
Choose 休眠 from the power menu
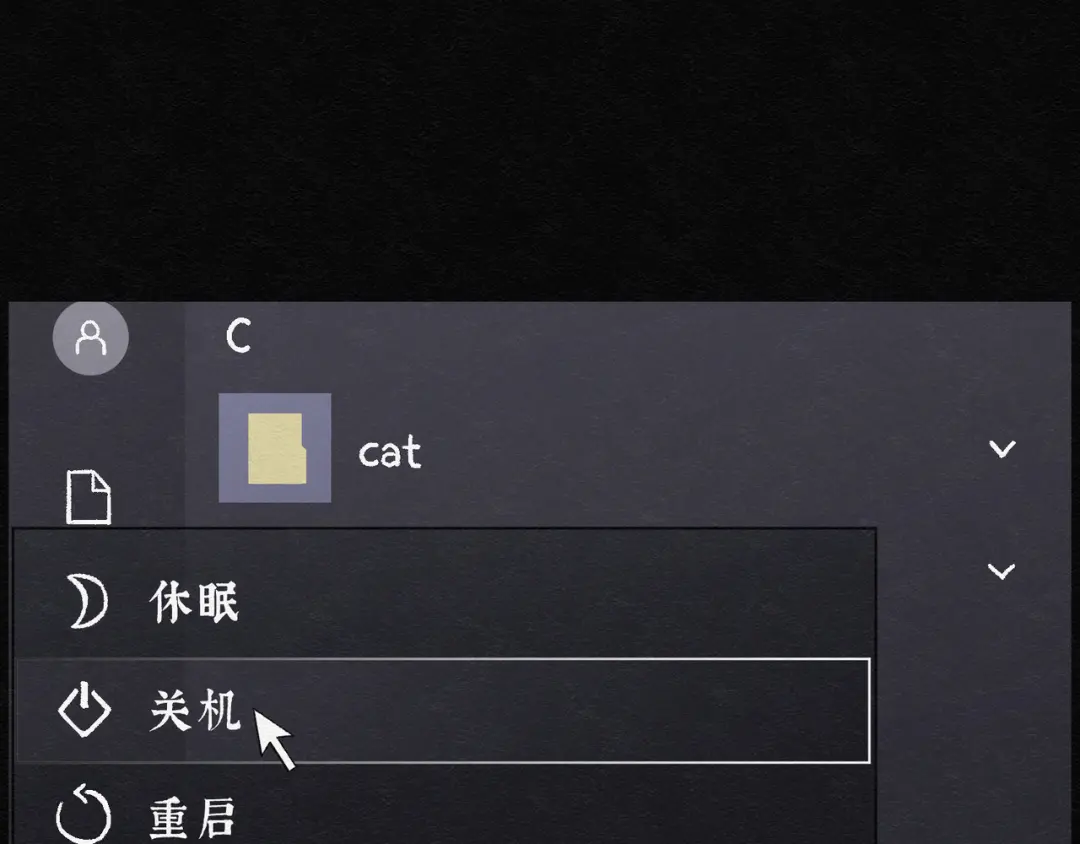point(194,602)
